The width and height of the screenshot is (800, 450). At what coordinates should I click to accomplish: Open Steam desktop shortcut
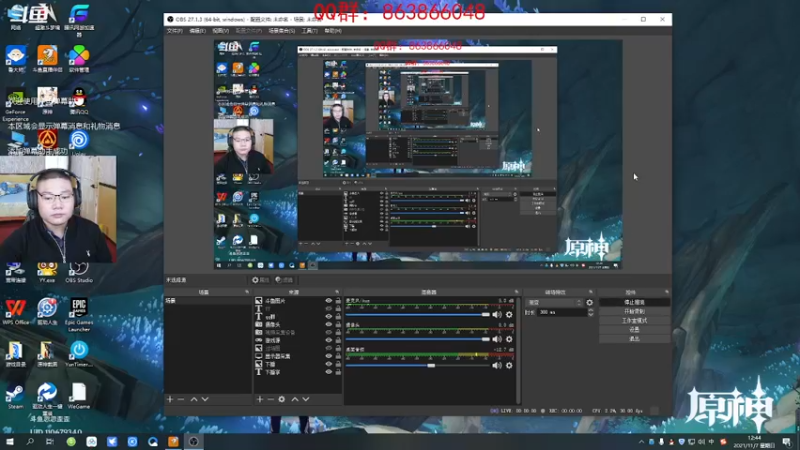tap(15, 397)
